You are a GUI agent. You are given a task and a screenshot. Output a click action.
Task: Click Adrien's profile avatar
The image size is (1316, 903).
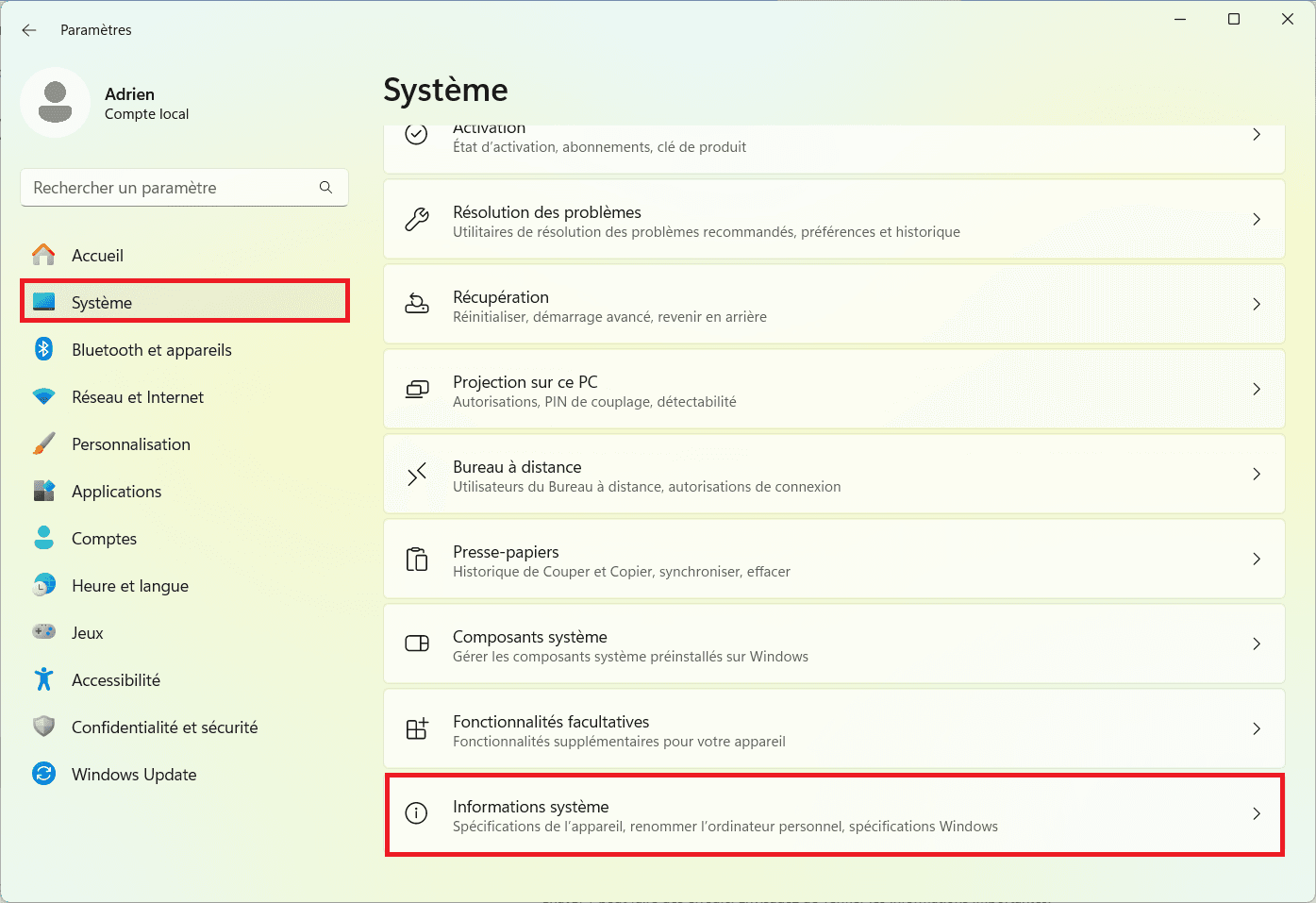click(56, 103)
